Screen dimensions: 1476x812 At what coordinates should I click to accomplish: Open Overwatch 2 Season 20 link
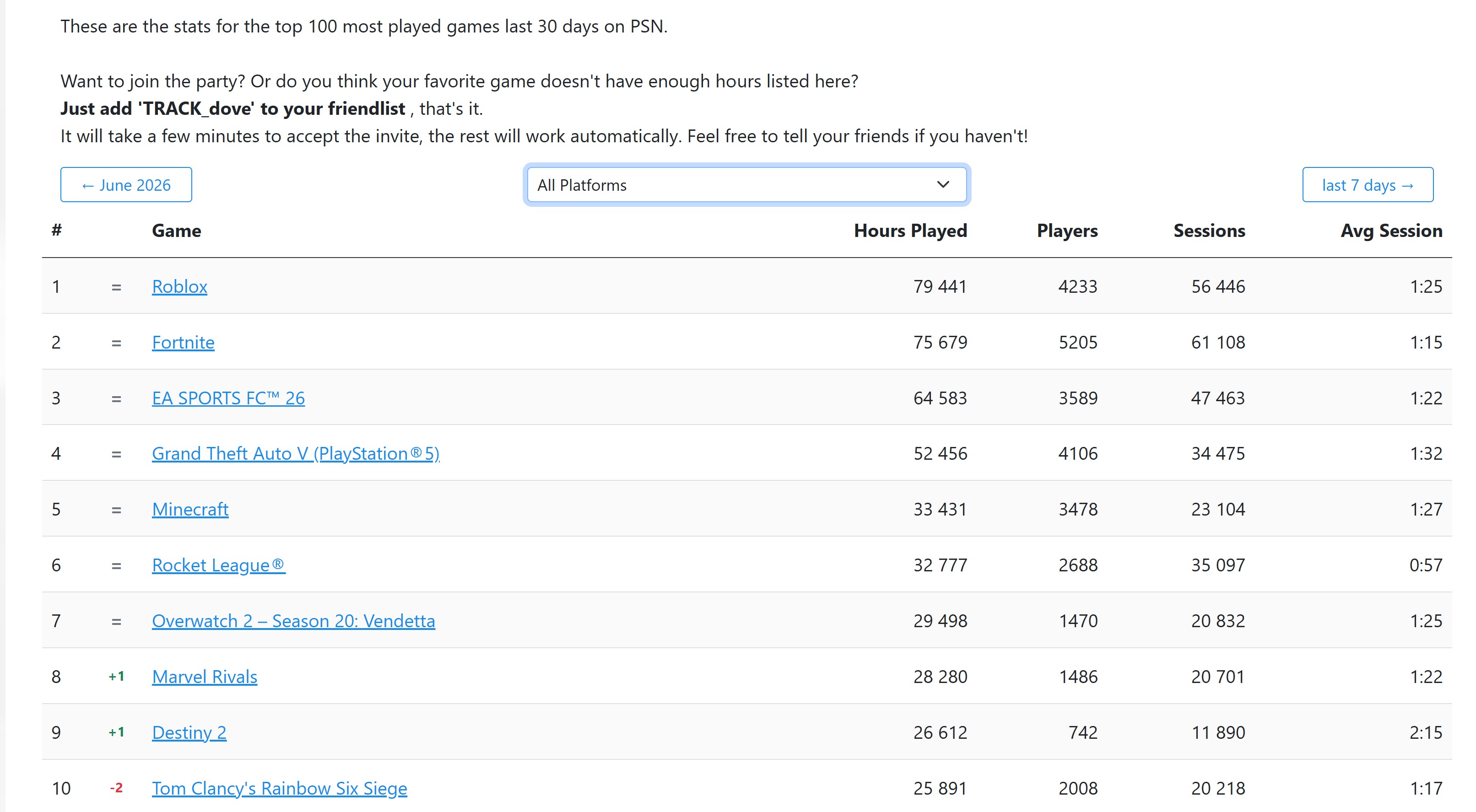click(293, 620)
